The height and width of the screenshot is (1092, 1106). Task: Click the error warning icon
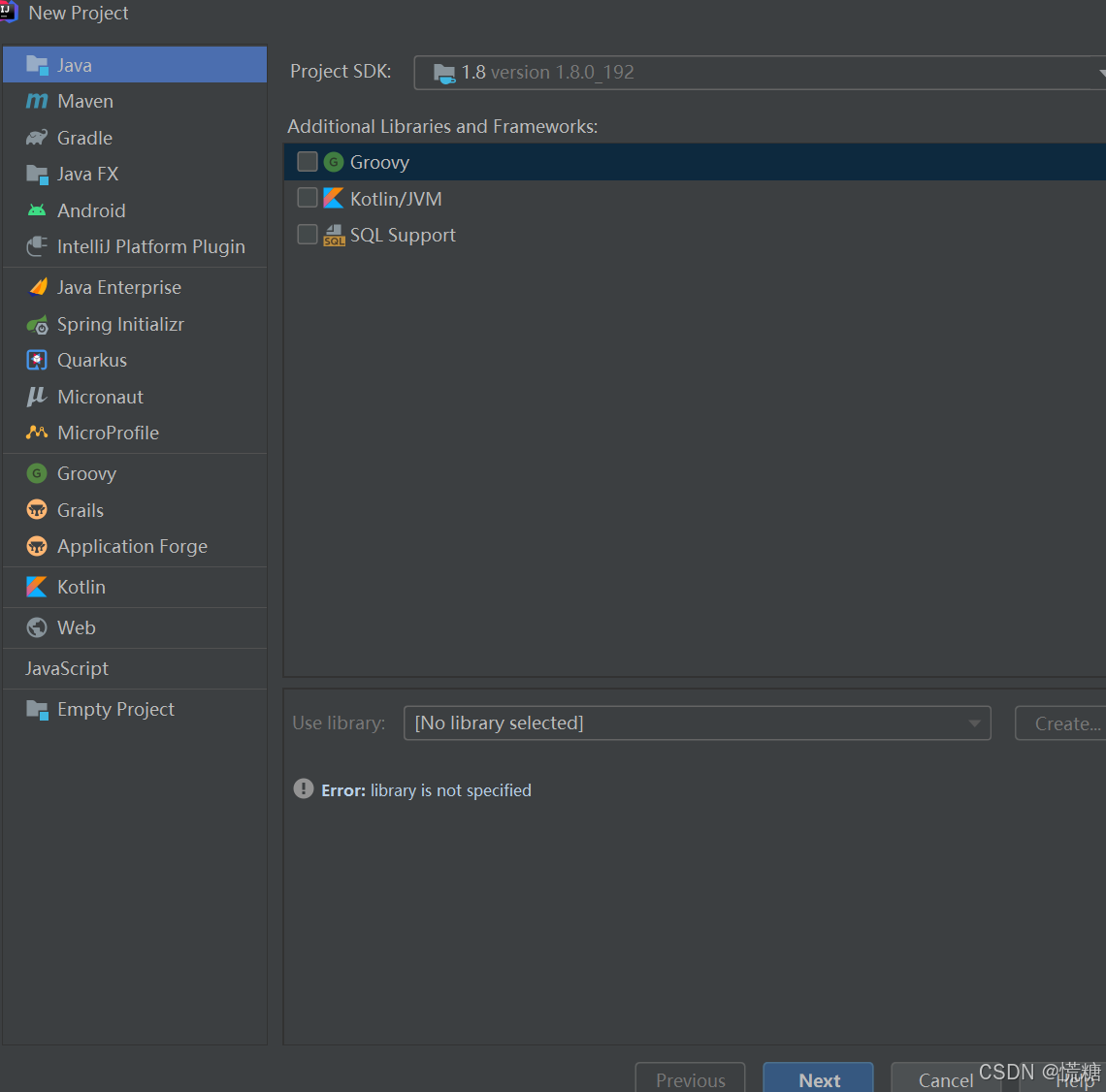coord(304,788)
